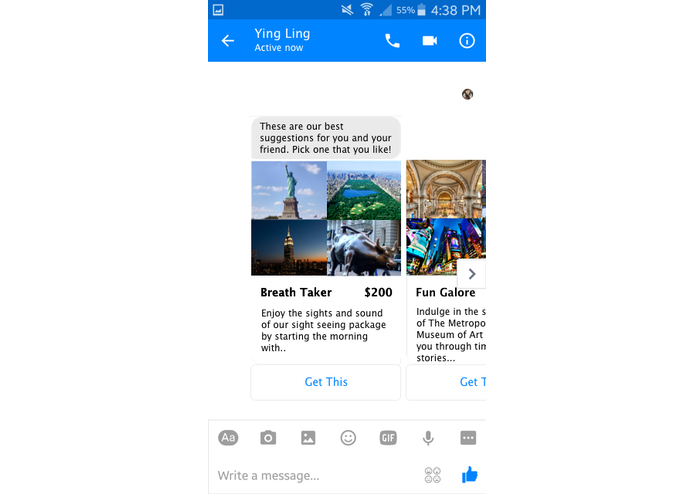Go back using the arrow icon
The height and width of the screenshot is (494, 695).
pyautogui.click(x=228, y=41)
